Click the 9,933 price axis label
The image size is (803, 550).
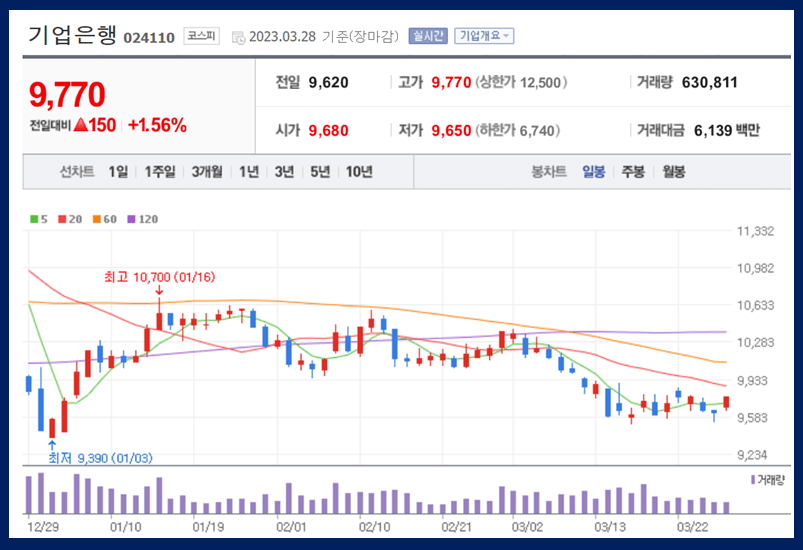752,380
